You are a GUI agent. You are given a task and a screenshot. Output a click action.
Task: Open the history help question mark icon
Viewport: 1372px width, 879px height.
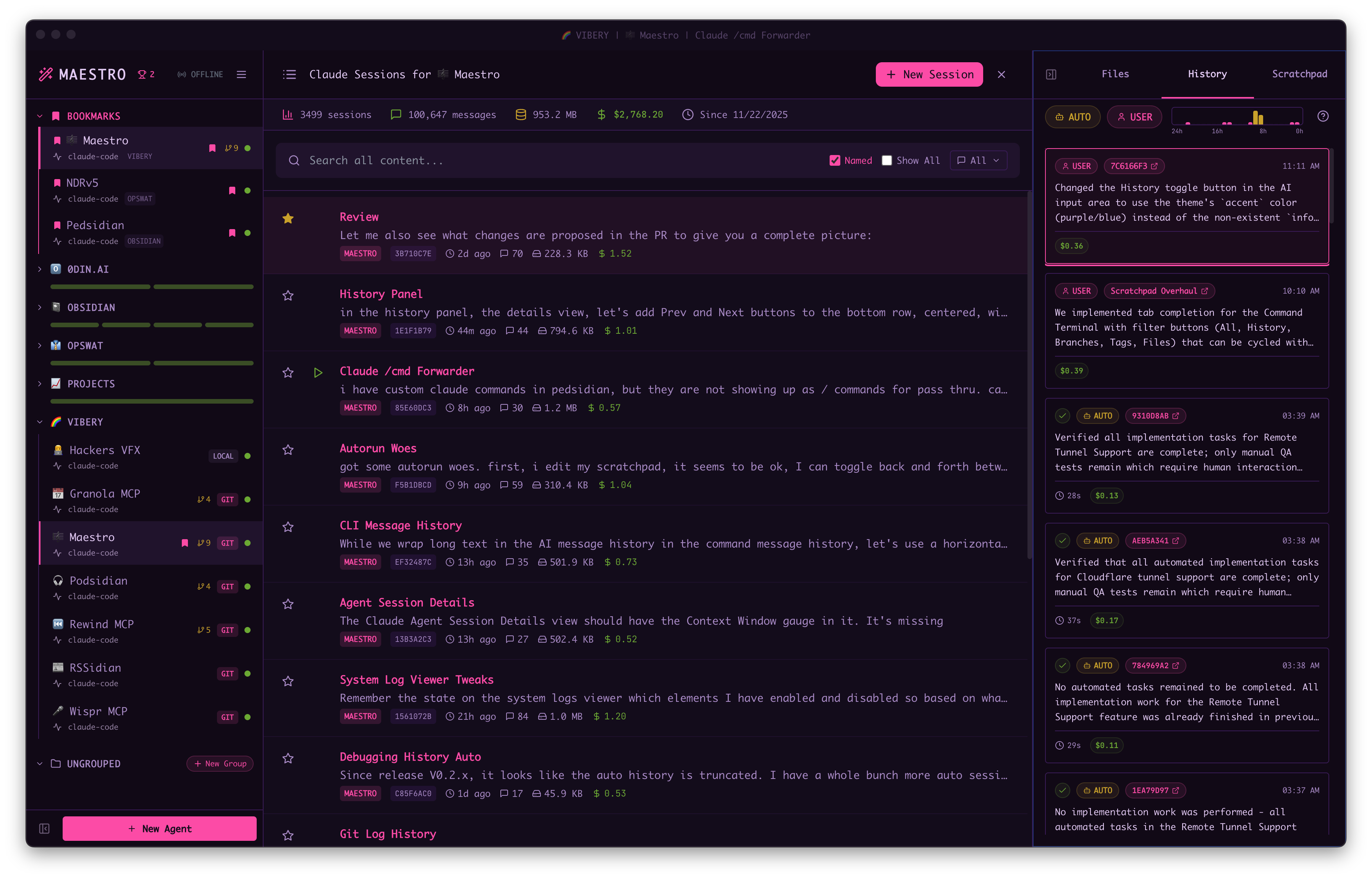coord(1323,116)
